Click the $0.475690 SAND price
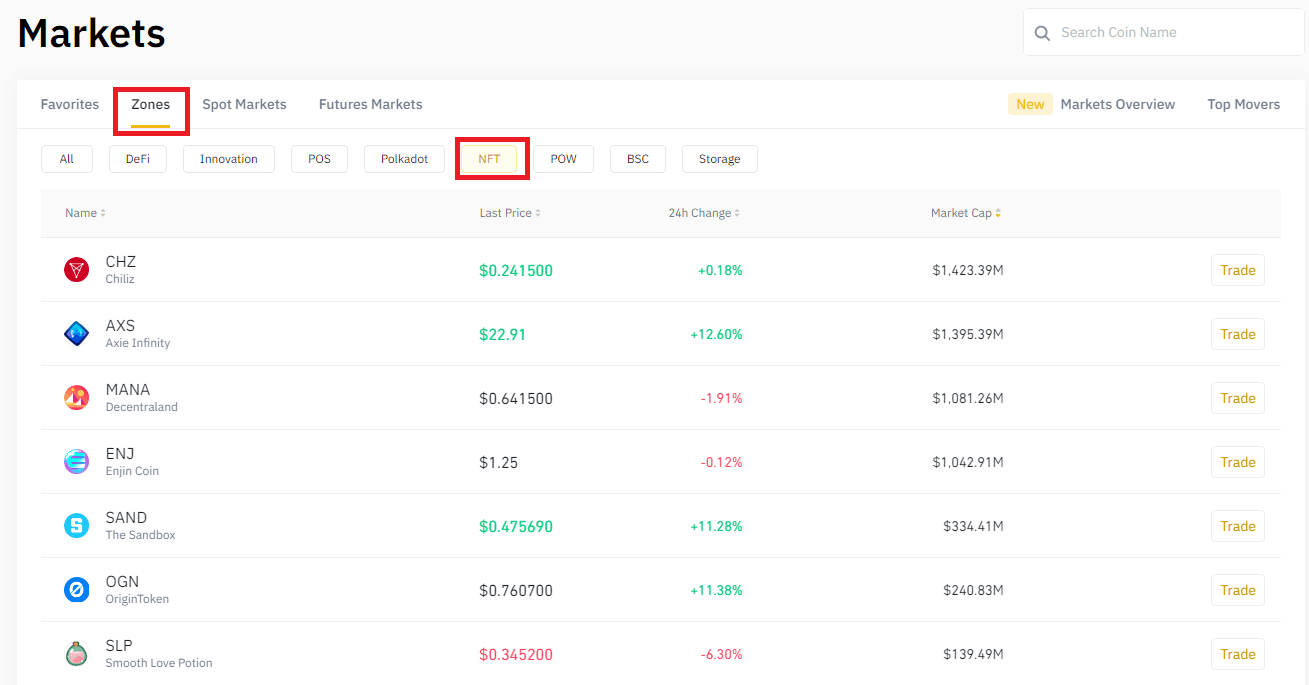The image size is (1309, 685). (516, 527)
